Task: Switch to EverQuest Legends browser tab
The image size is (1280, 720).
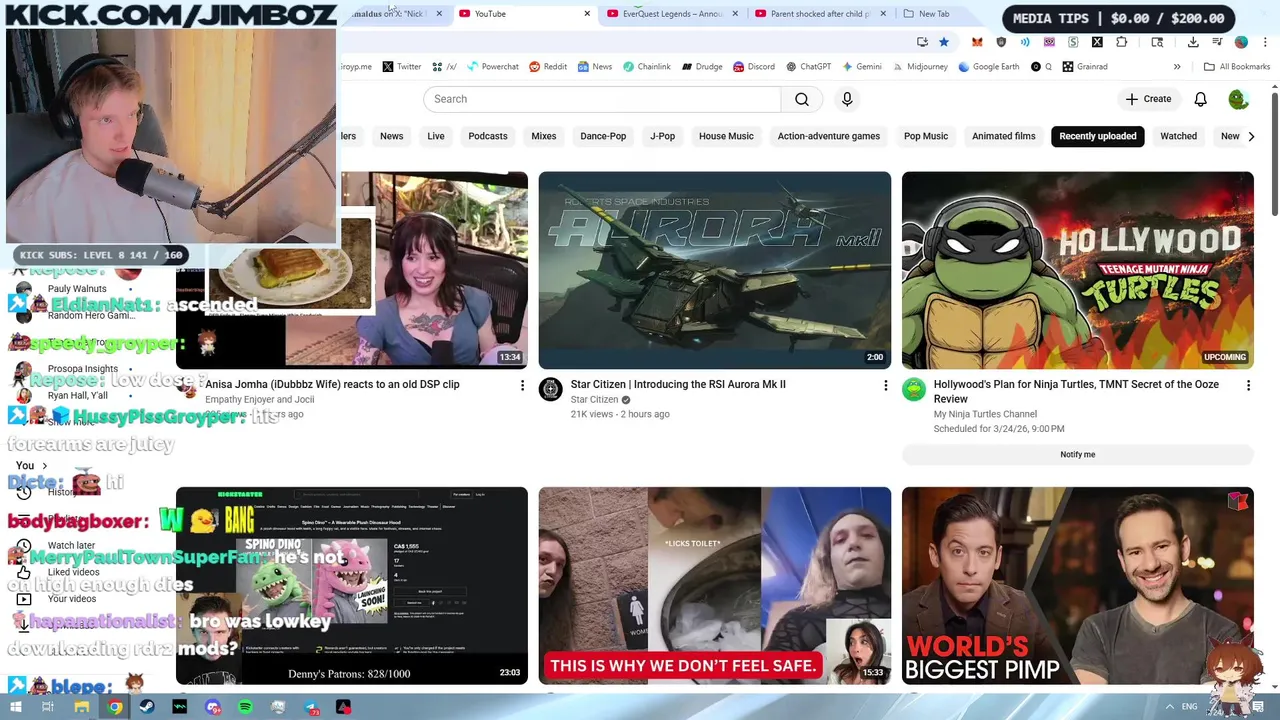Action: point(672,14)
